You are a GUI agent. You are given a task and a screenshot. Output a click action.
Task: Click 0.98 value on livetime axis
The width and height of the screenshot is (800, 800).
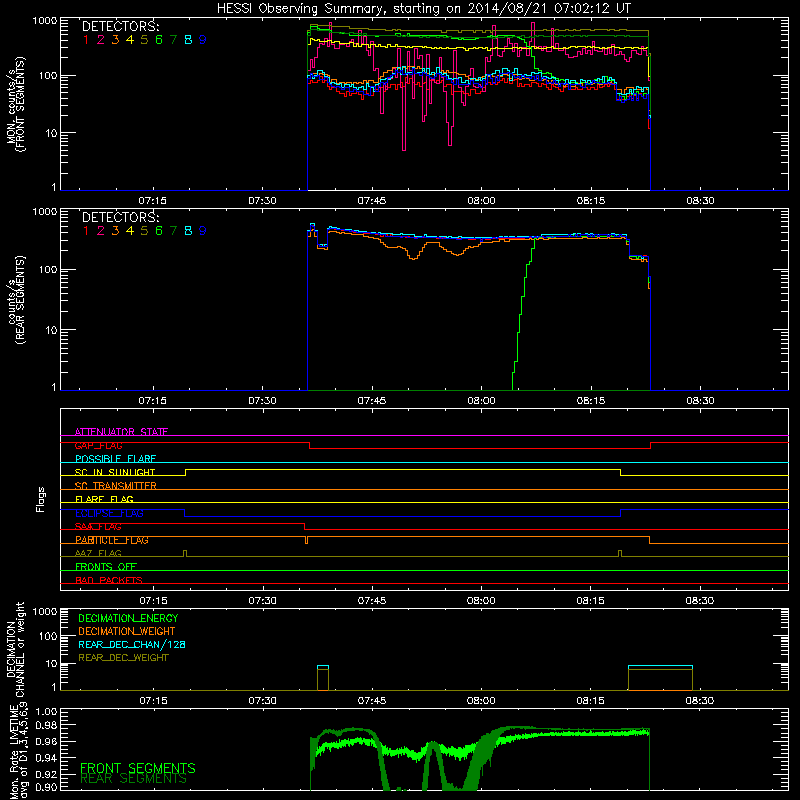46,724
